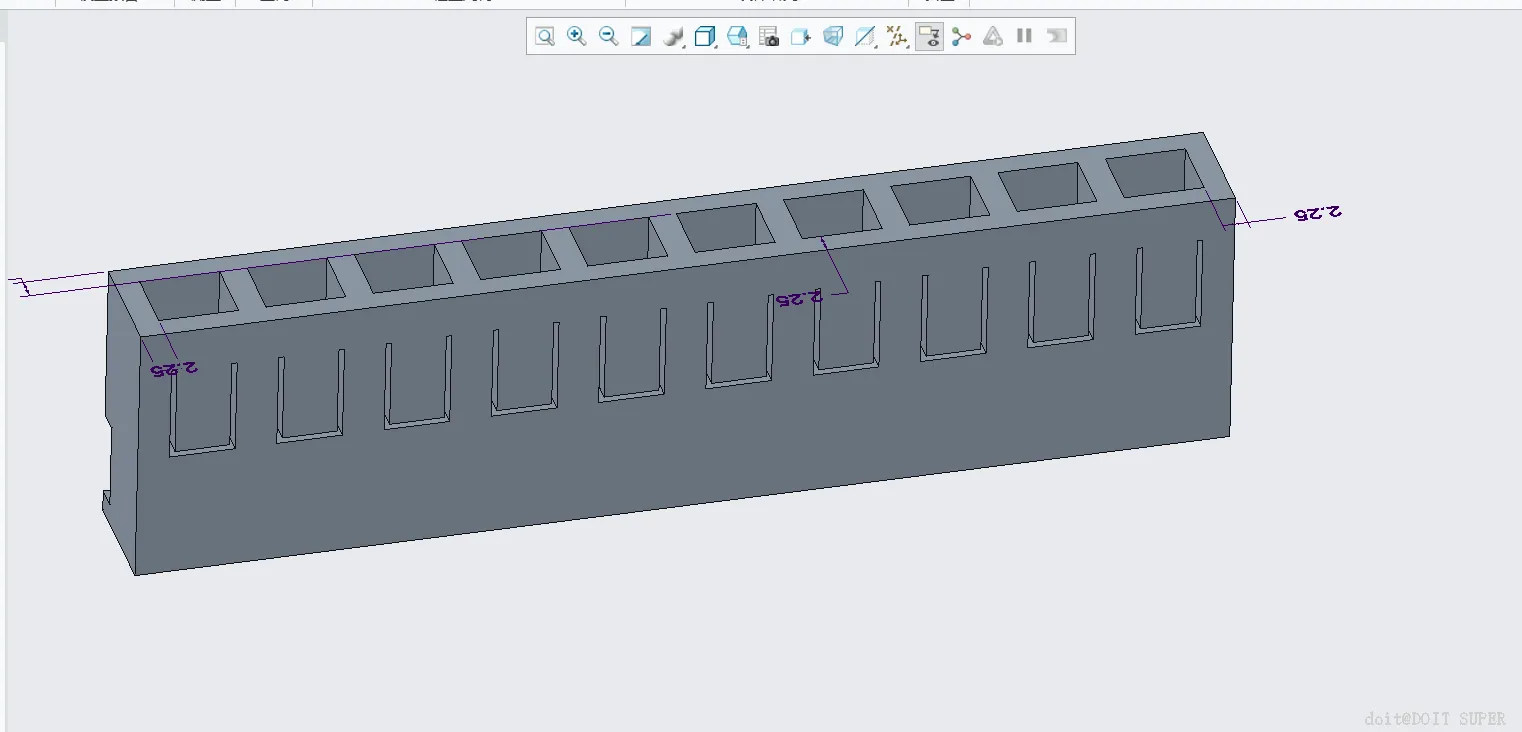Toggle the perspective view cube icon
The image size is (1522, 732).
832,37
